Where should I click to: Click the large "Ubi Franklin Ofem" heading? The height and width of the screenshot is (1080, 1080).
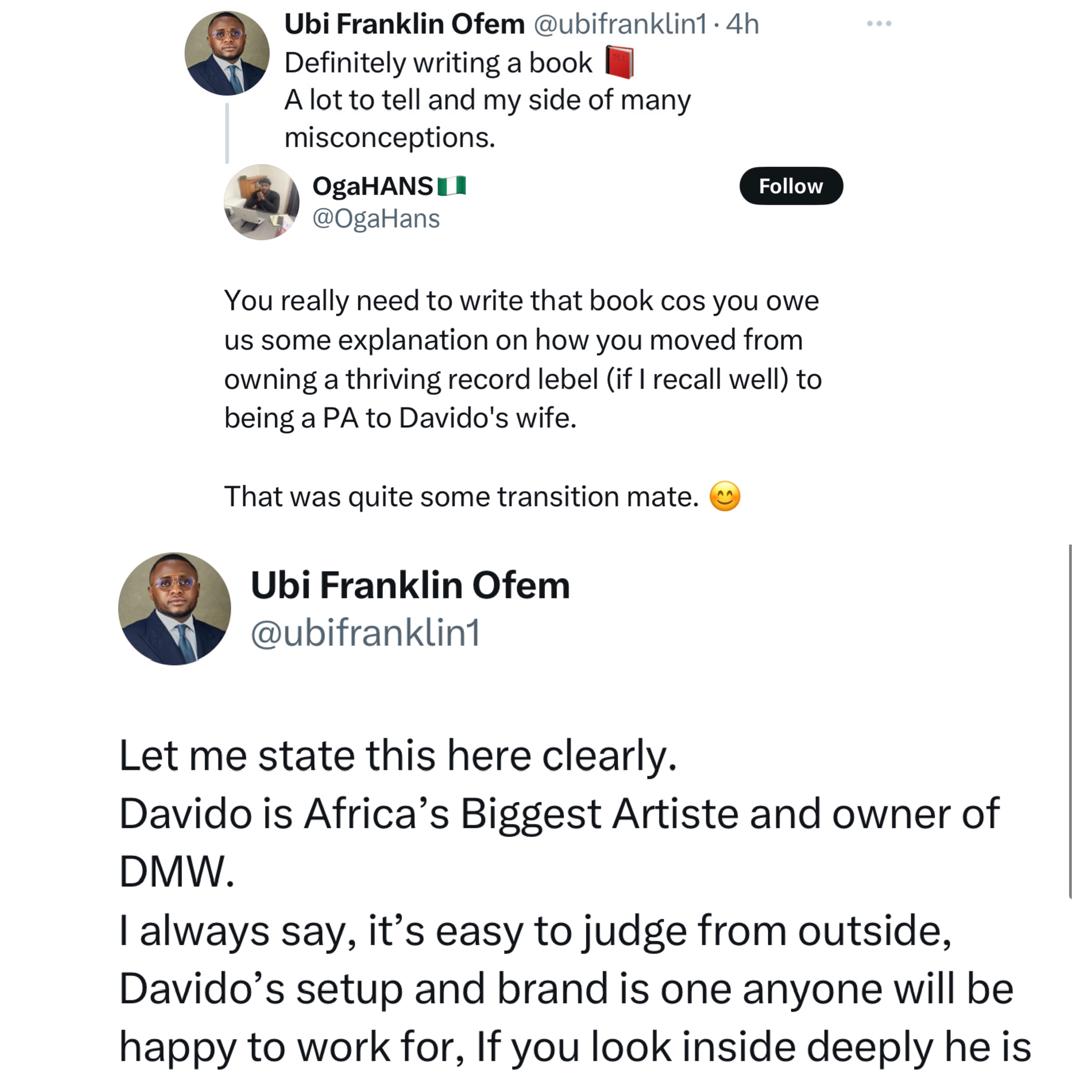click(x=410, y=584)
